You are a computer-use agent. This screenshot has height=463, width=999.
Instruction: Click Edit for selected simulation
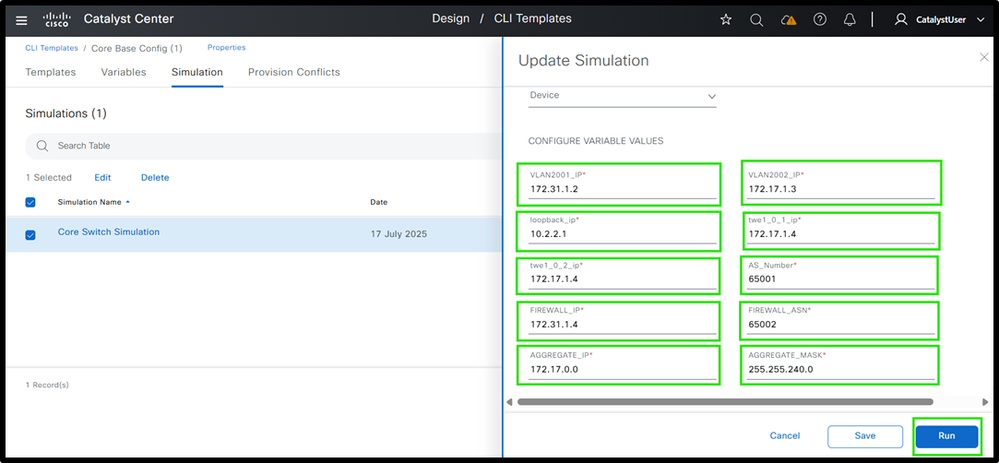click(103, 178)
